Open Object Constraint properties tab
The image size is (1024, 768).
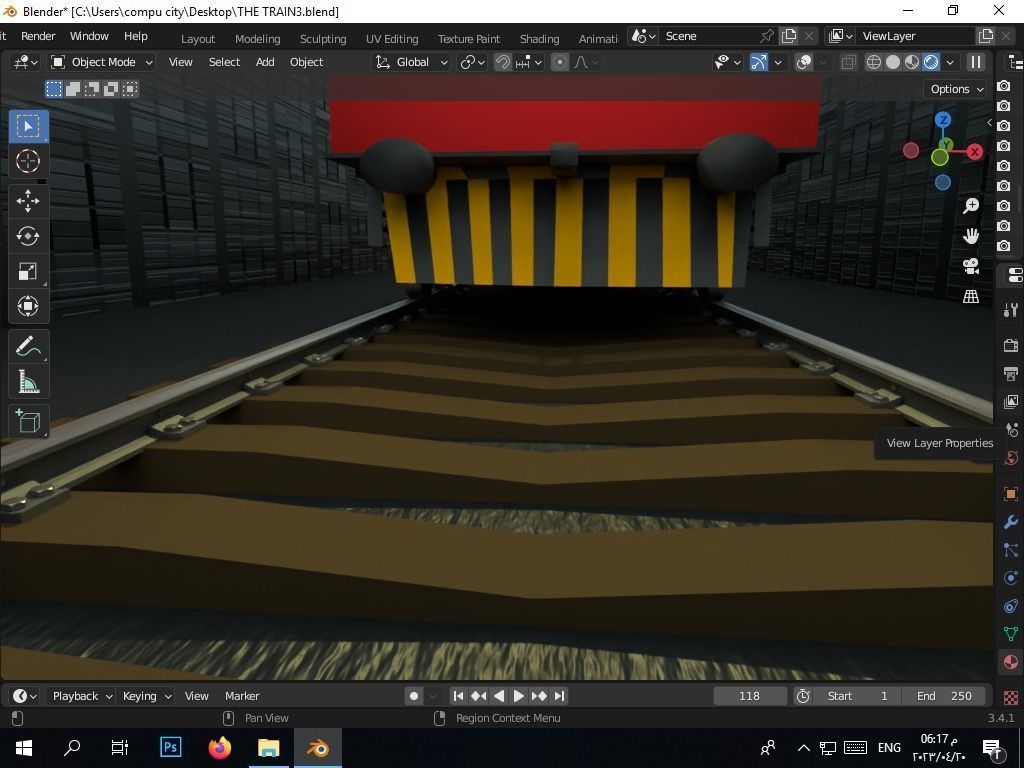1011,606
